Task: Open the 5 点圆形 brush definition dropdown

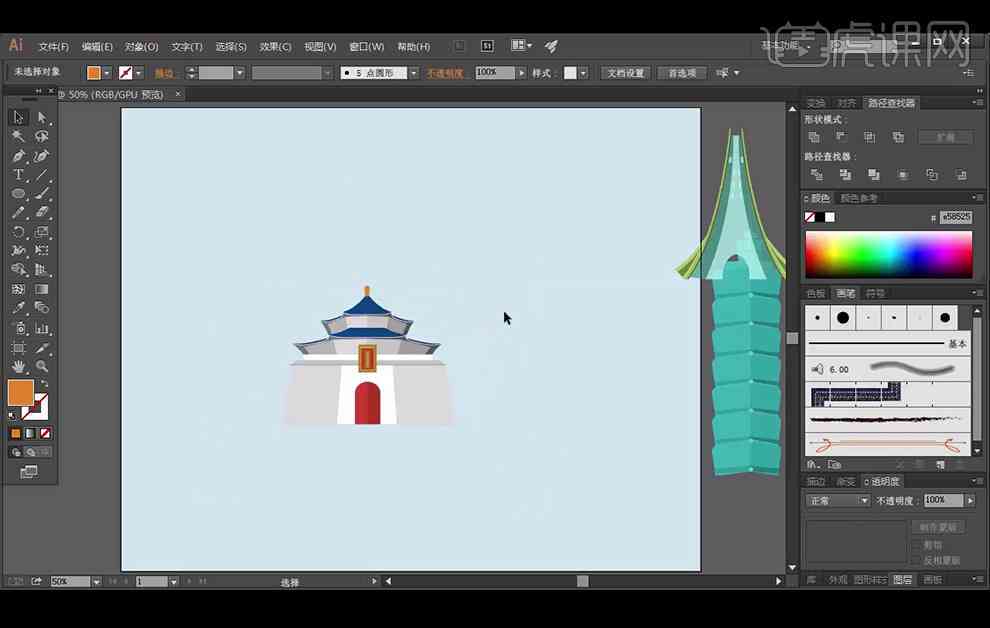Action: (x=414, y=73)
